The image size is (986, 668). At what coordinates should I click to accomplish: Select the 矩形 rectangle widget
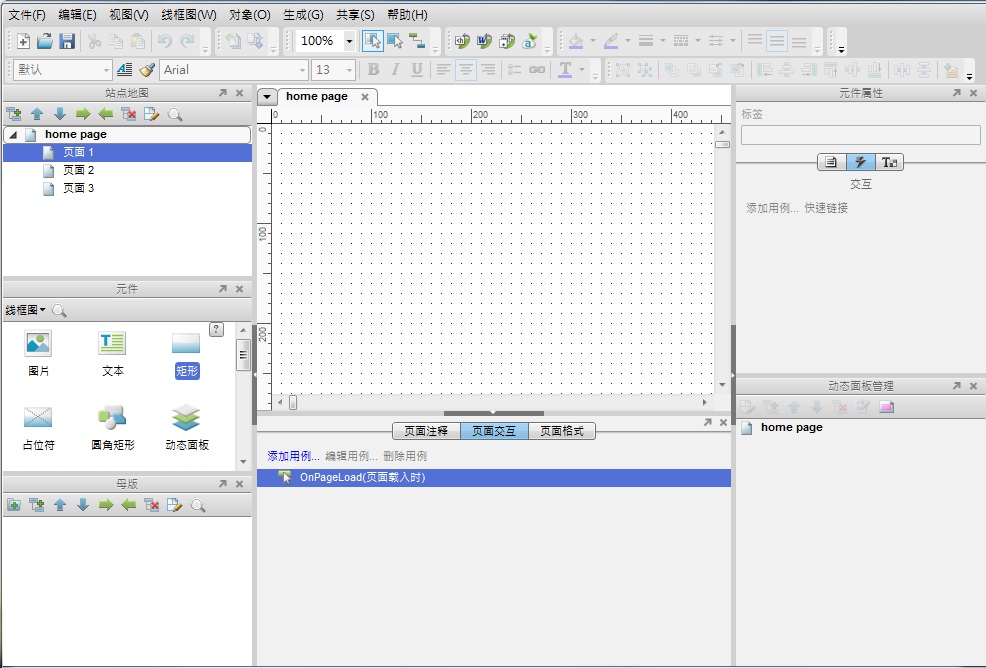click(187, 355)
